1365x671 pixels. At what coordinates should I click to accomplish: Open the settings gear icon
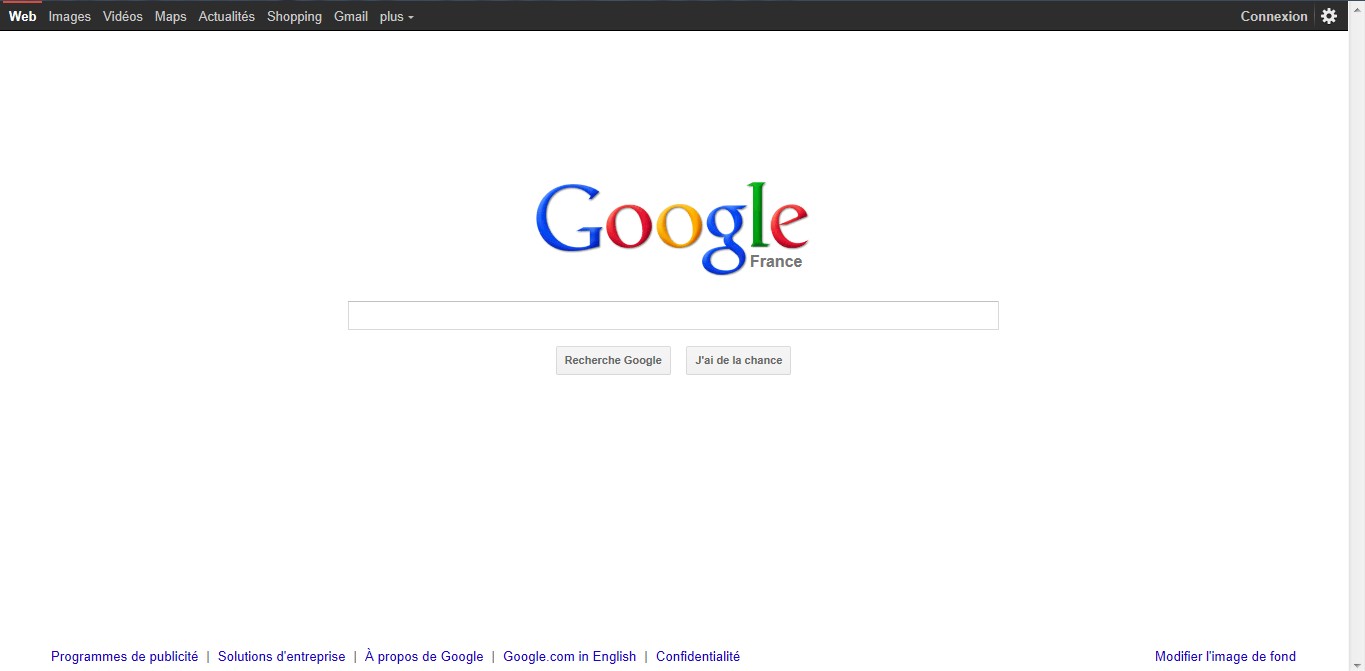pos(1328,16)
